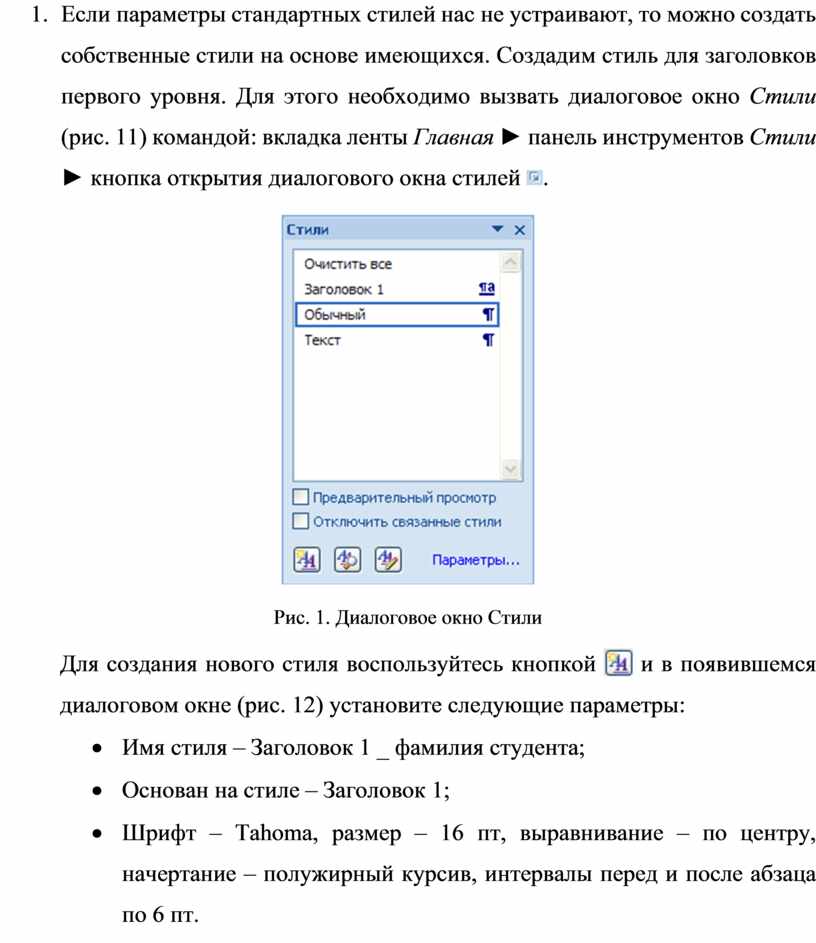Click the inline New Style icon after 'кнопкой'
The width and height of the screenshot is (816, 943).
point(618,663)
